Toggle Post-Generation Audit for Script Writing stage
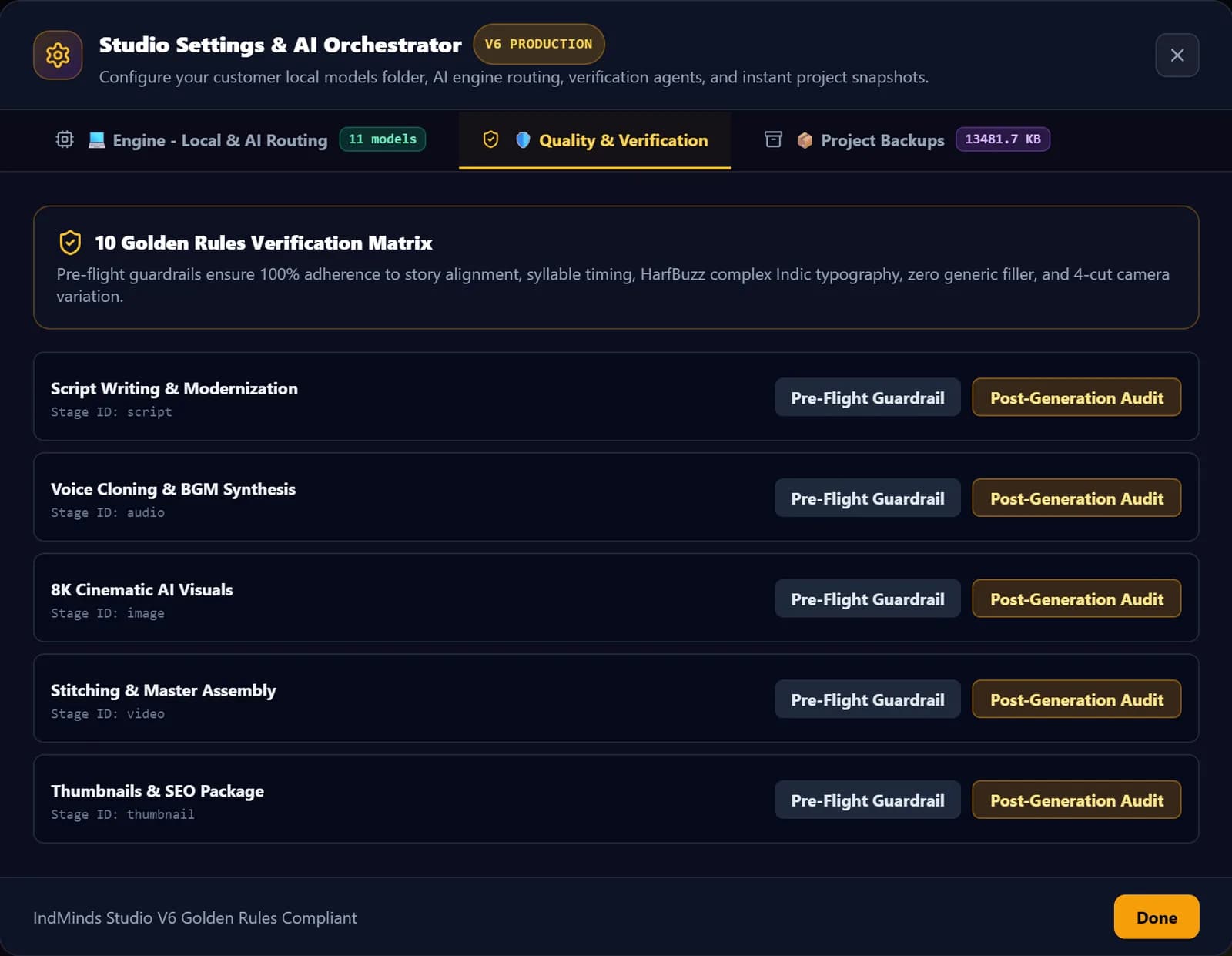1232x956 pixels. (1076, 397)
